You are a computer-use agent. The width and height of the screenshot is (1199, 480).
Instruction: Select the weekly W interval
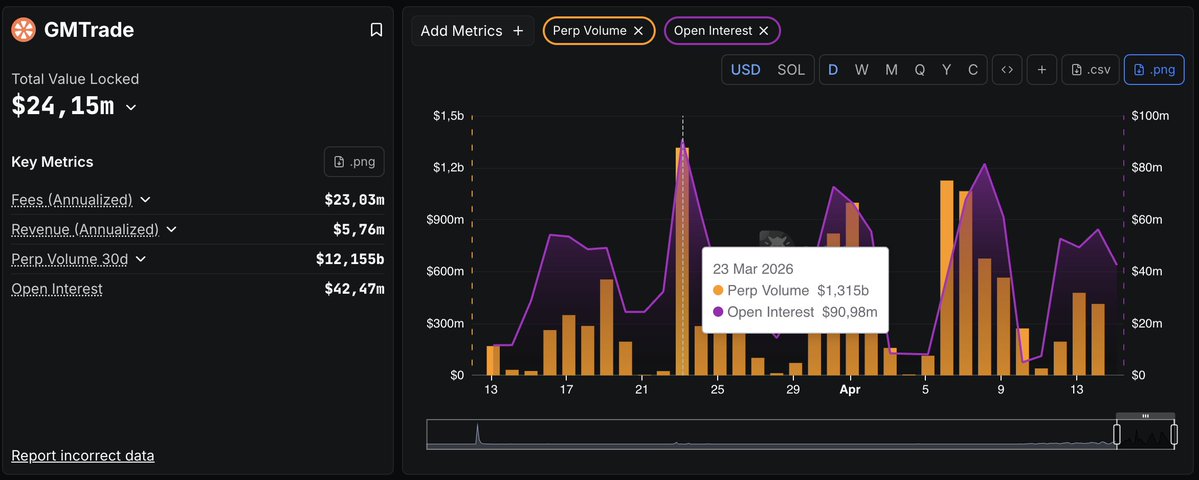pos(861,70)
